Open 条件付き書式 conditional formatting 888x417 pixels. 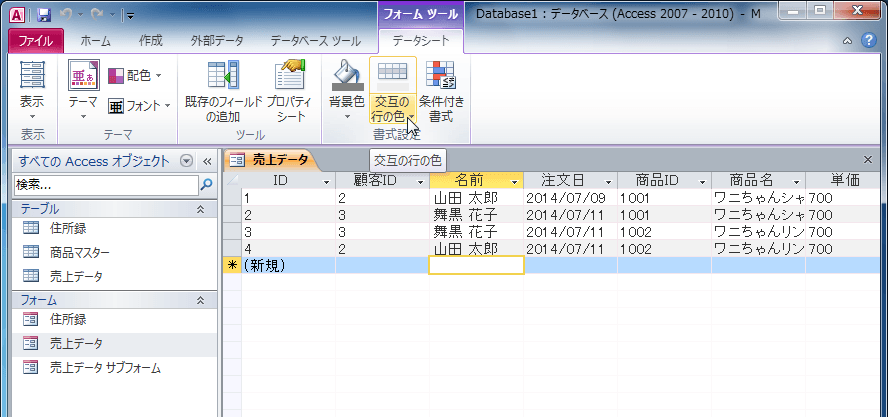pyautogui.click(x=441, y=91)
